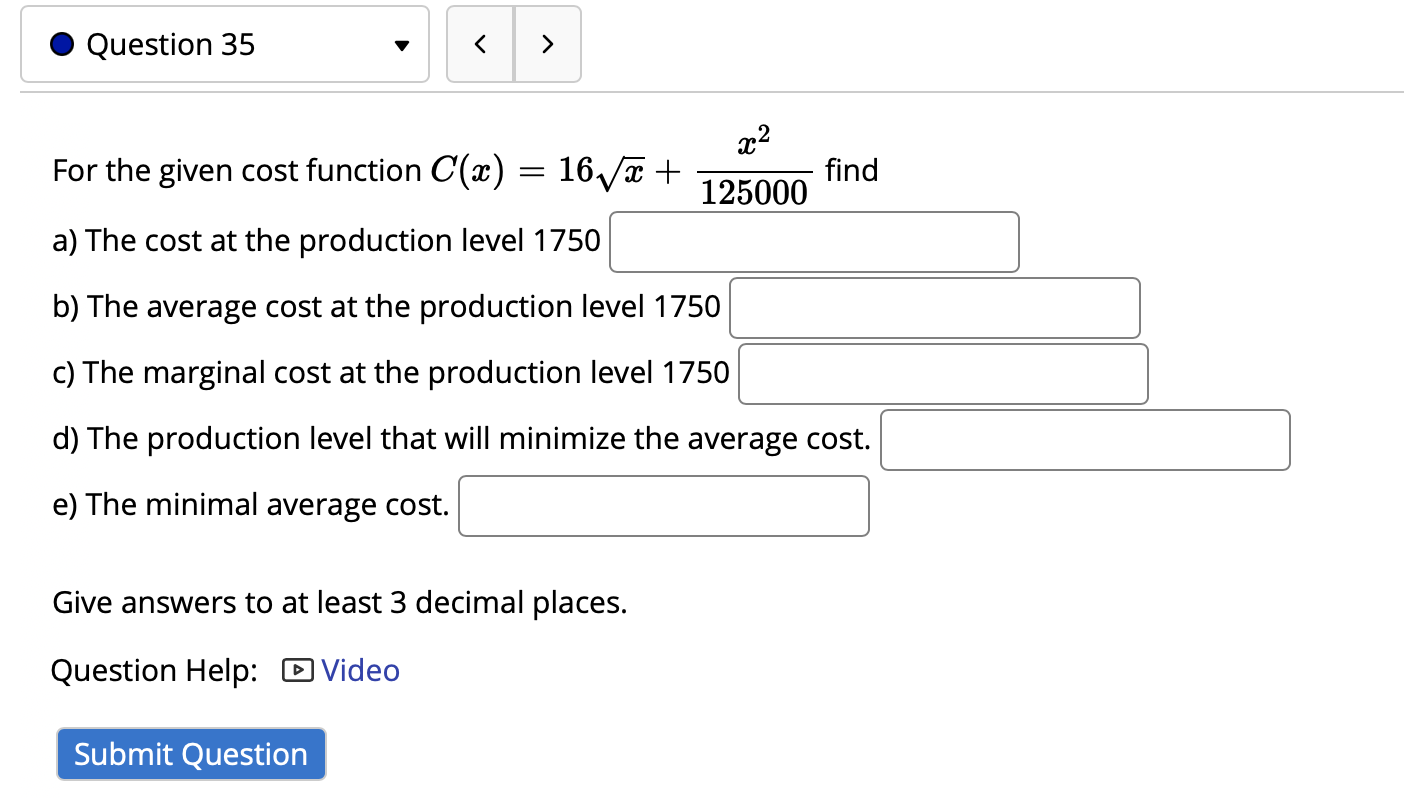Click the marginal cost input for part c
This screenshot has height=798, width=1404.
(x=942, y=373)
